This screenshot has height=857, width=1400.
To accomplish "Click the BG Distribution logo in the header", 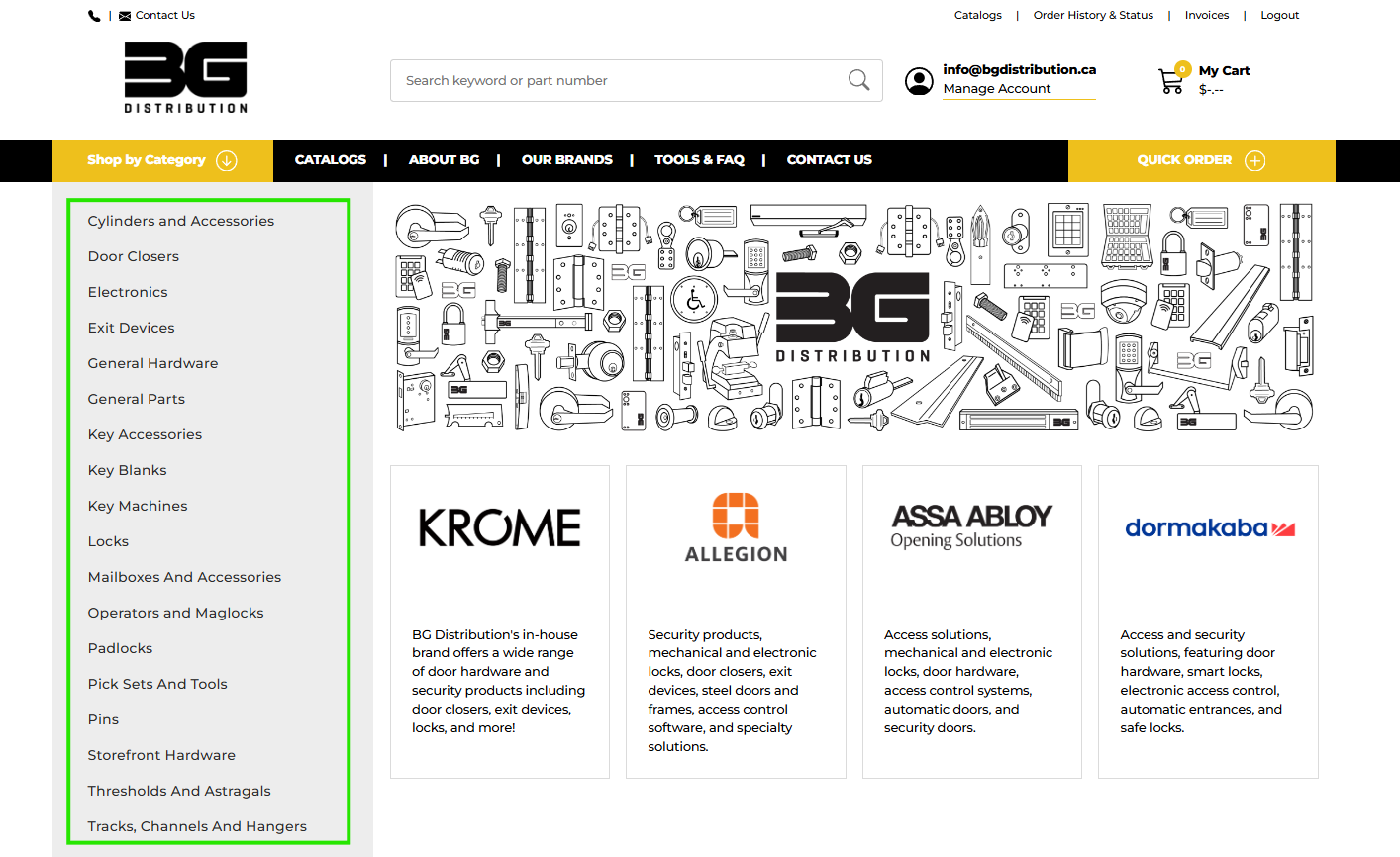I will pyautogui.click(x=186, y=77).
